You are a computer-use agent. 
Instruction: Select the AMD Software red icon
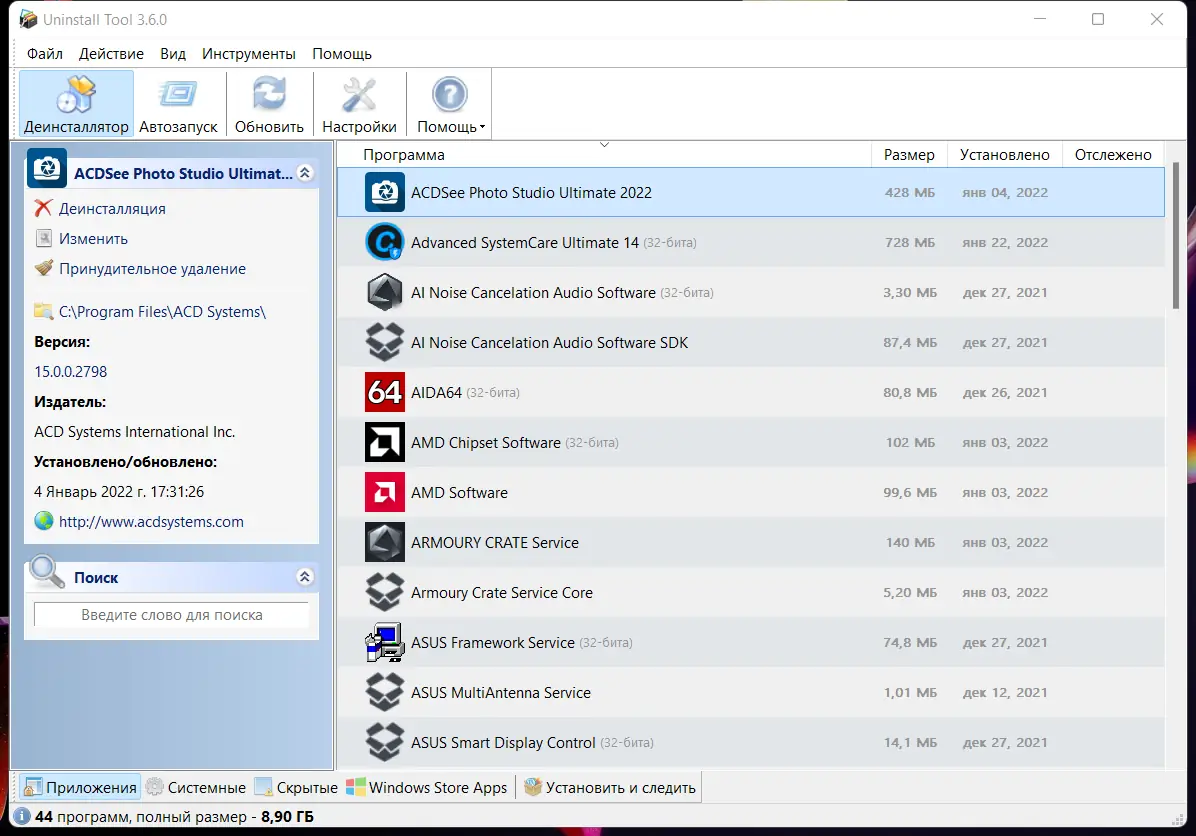[384, 492]
